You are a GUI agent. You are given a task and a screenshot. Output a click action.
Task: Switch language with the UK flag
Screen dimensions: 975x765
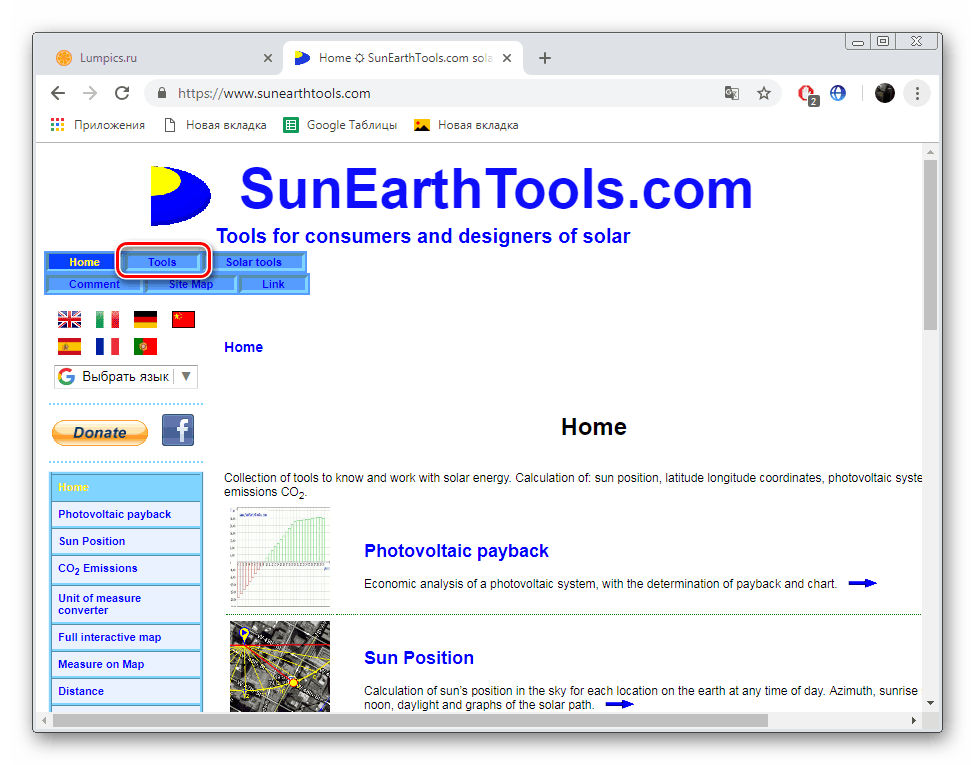[x=69, y=319]
